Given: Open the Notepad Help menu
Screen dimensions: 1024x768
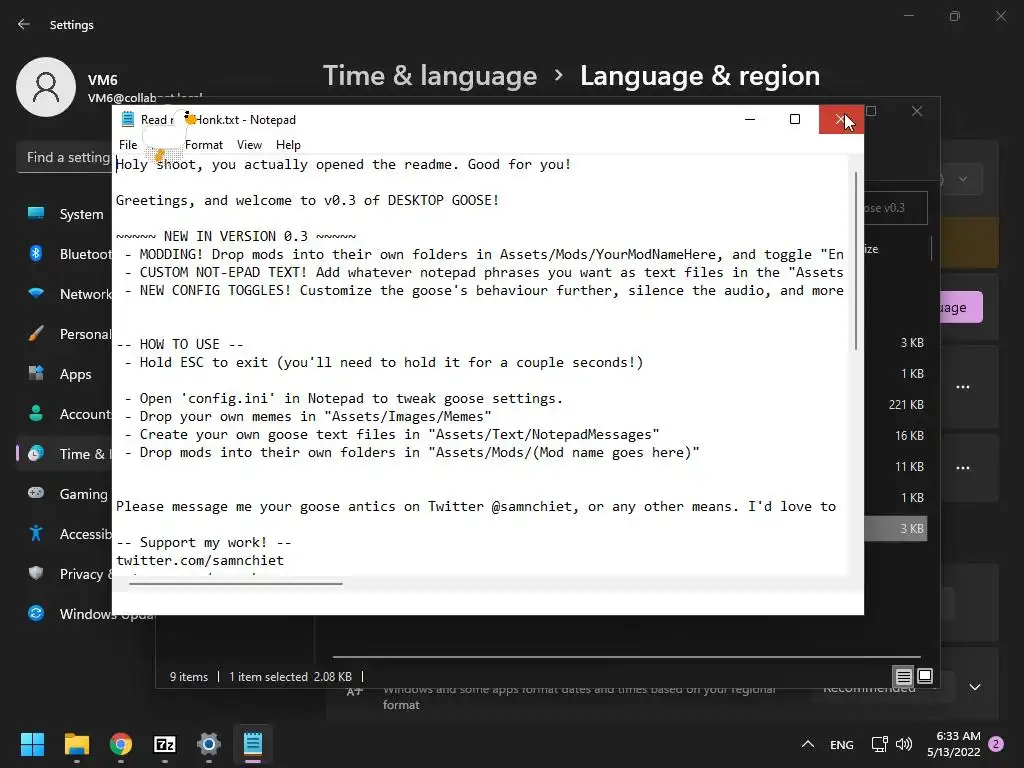Looking at the screenshot, I should (x=288, y=144).
